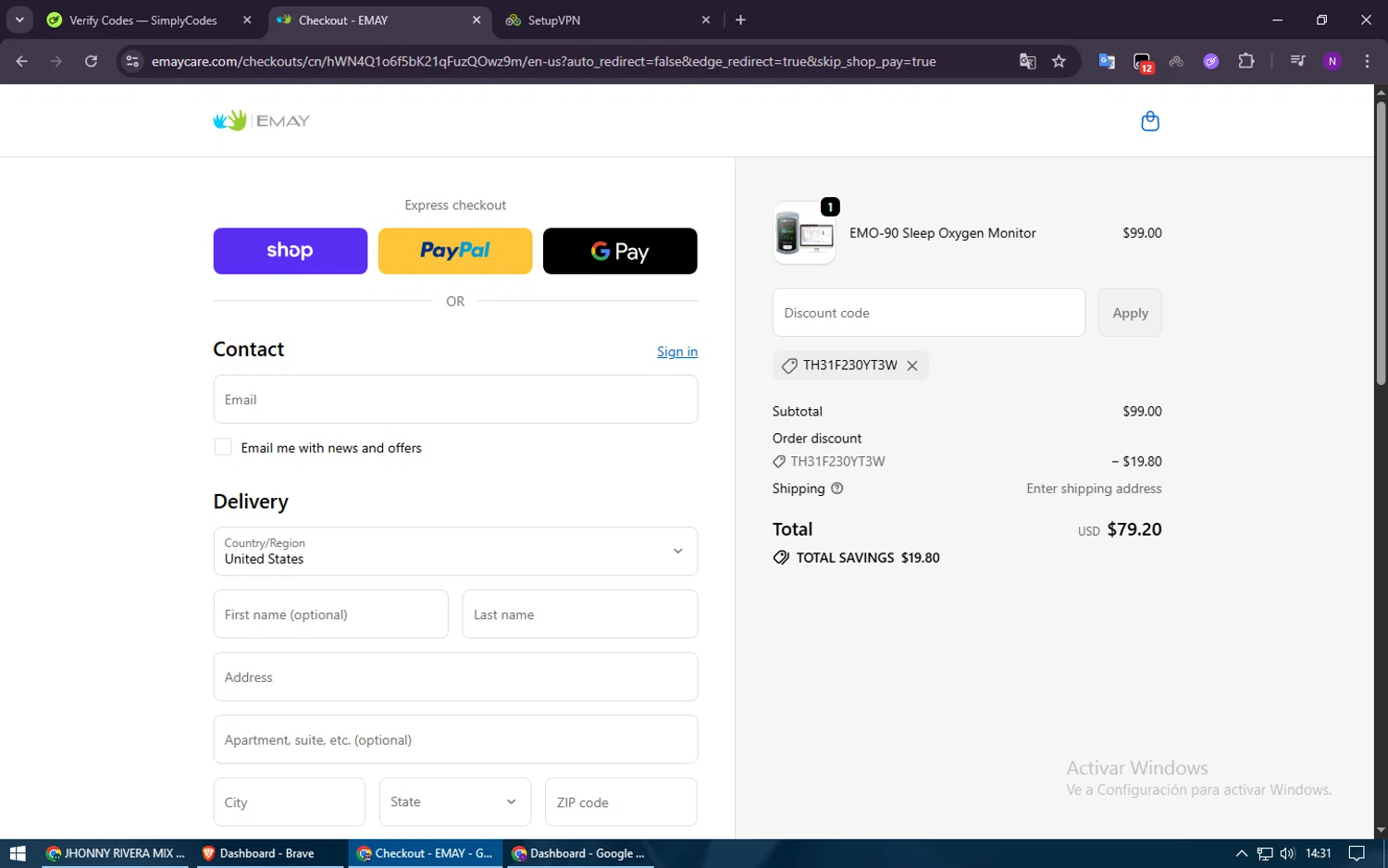Viewport: 1388px width, 868px height.
Task: Close the SetupVPN tab
Action: (706, 19)
